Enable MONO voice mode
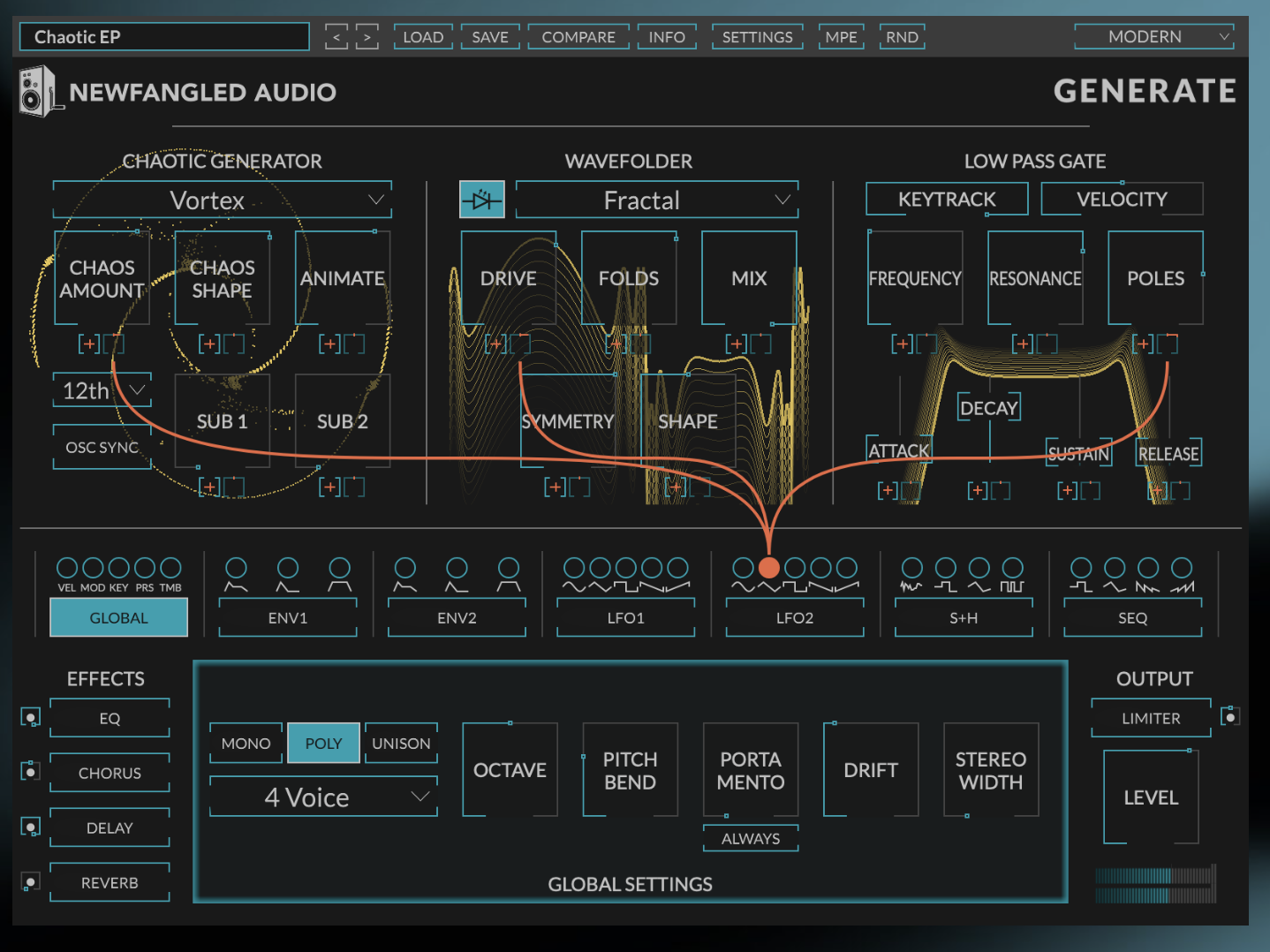This screenshot has width=1270, height=952. [246, 743]
